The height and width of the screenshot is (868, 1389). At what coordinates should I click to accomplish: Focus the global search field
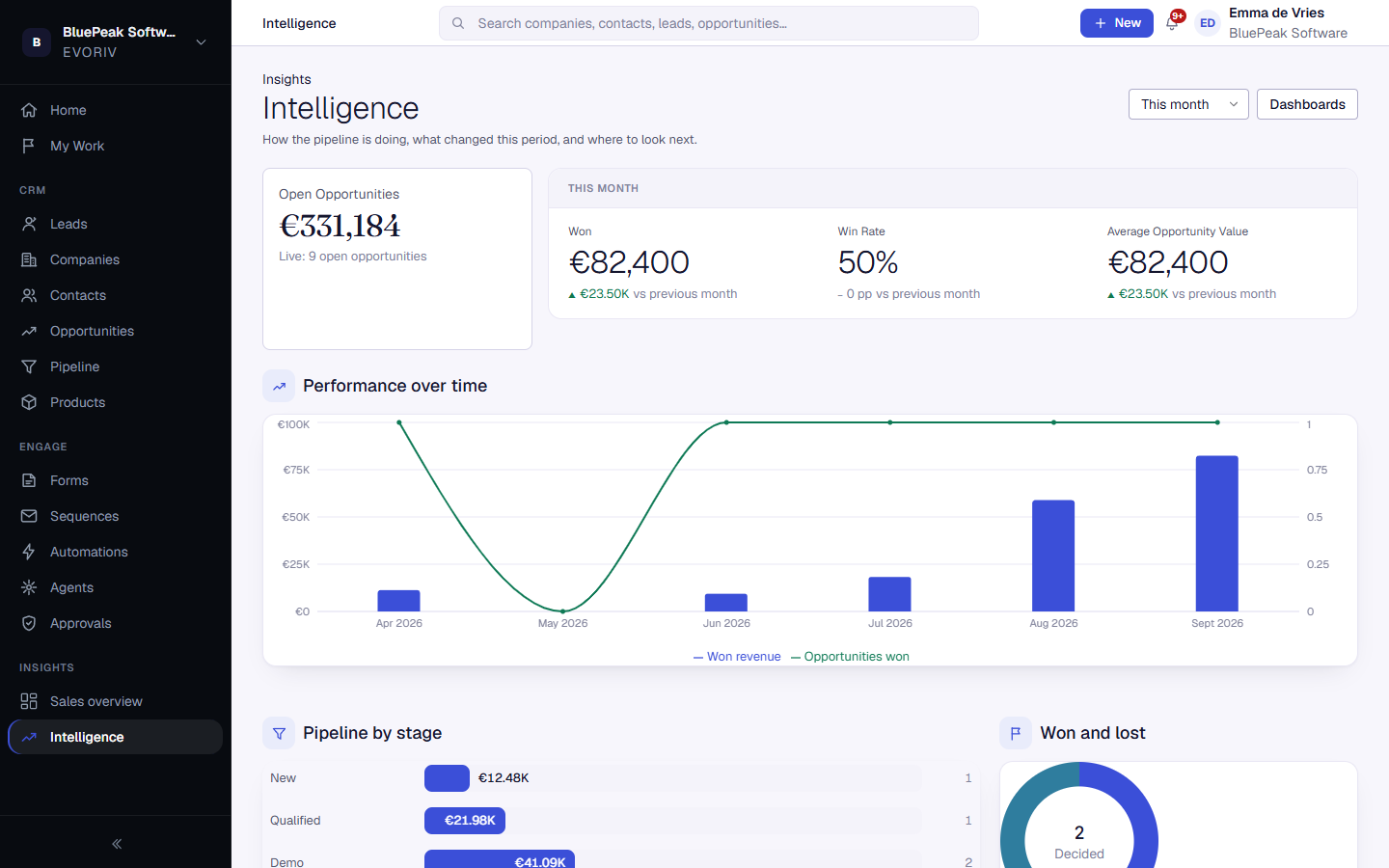point(709,23)
